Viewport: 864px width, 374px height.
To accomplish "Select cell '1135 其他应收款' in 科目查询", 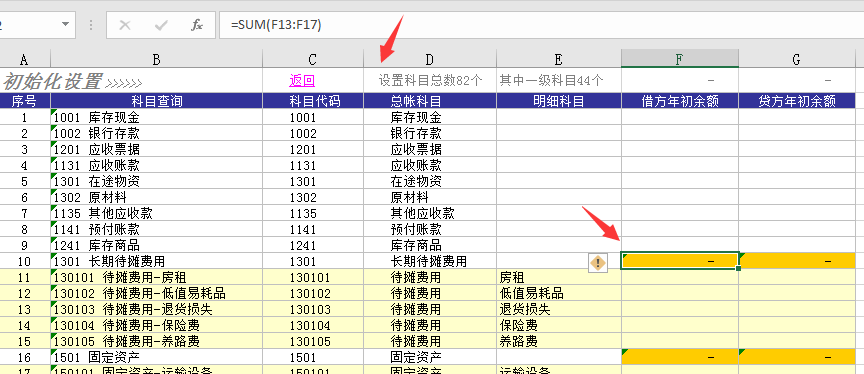I will click(156, 213).
